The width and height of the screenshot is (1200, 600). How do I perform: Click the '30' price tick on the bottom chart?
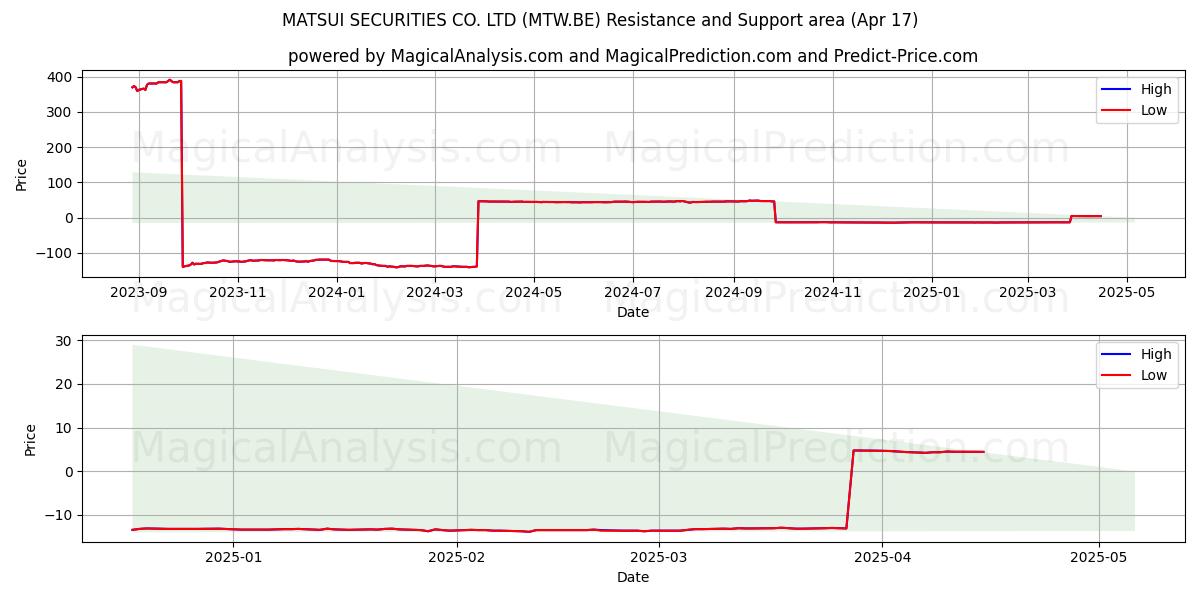tap(64, 341)
